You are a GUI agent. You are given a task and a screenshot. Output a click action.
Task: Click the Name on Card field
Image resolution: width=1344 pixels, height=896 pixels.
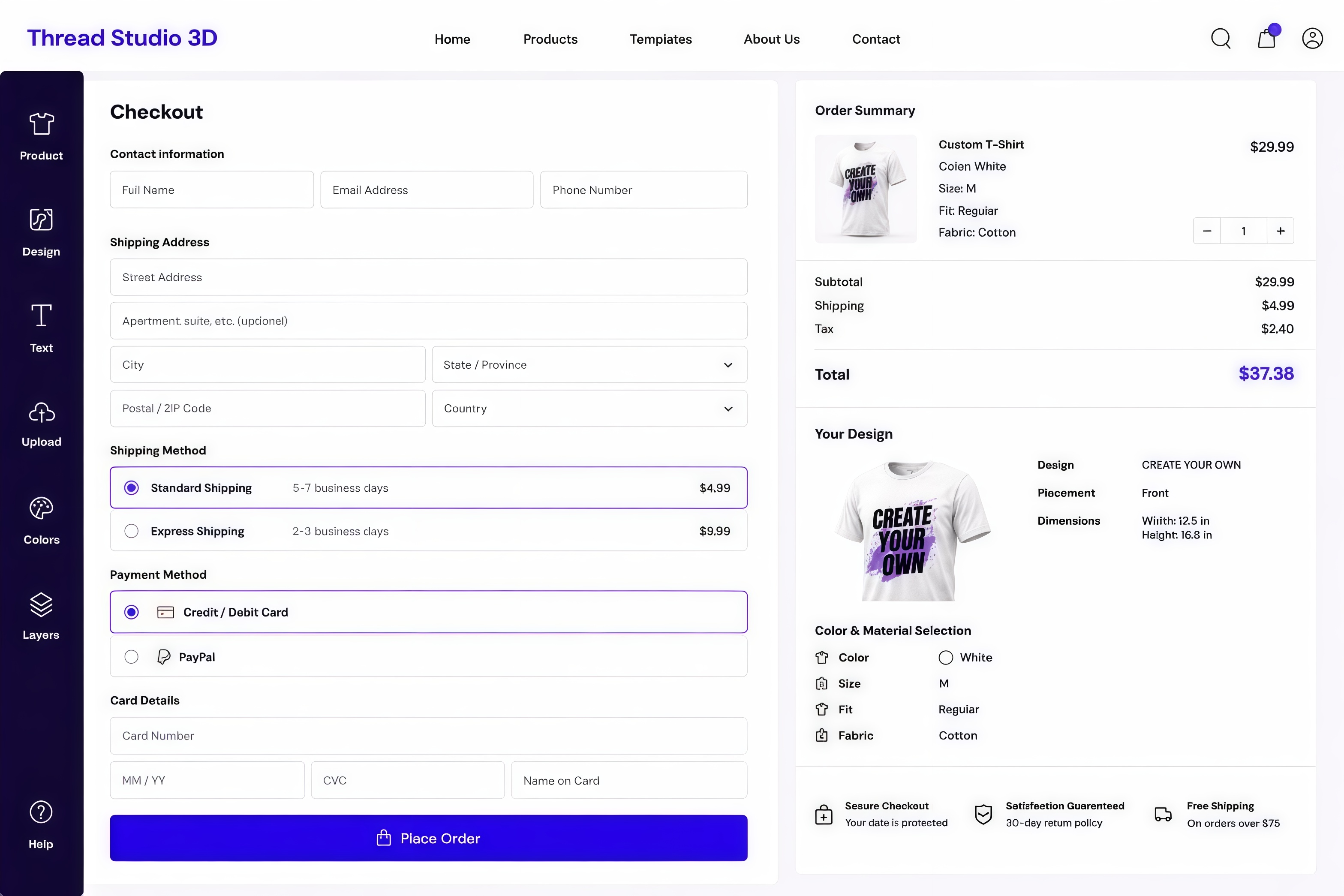pos(629,780)
